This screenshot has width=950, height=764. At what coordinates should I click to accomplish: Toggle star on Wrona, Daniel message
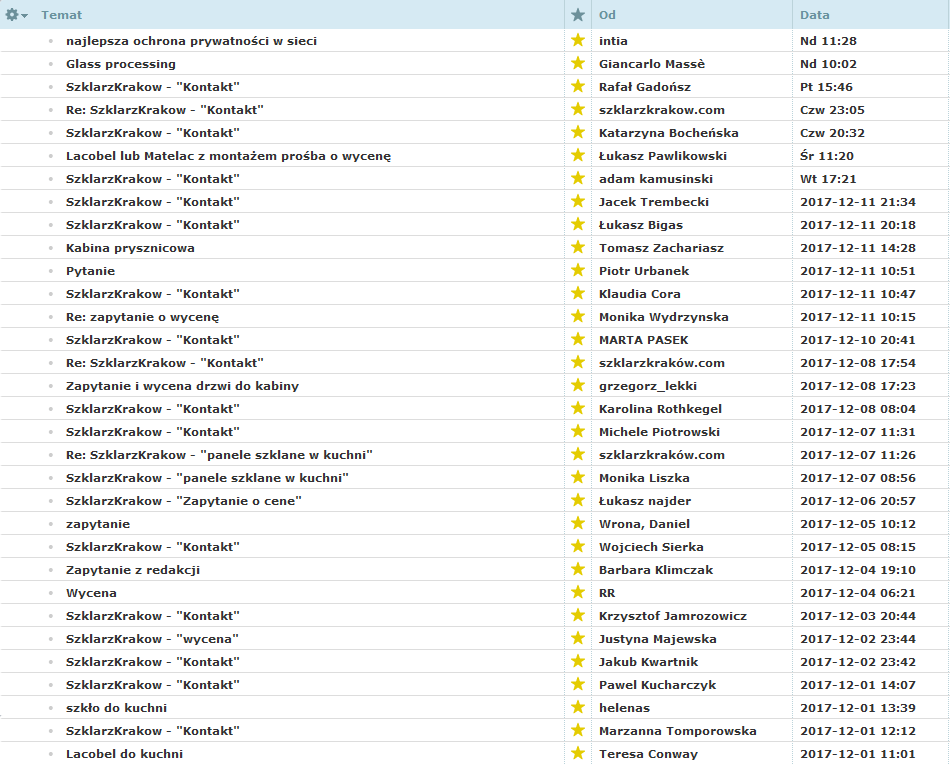[578, 523]
